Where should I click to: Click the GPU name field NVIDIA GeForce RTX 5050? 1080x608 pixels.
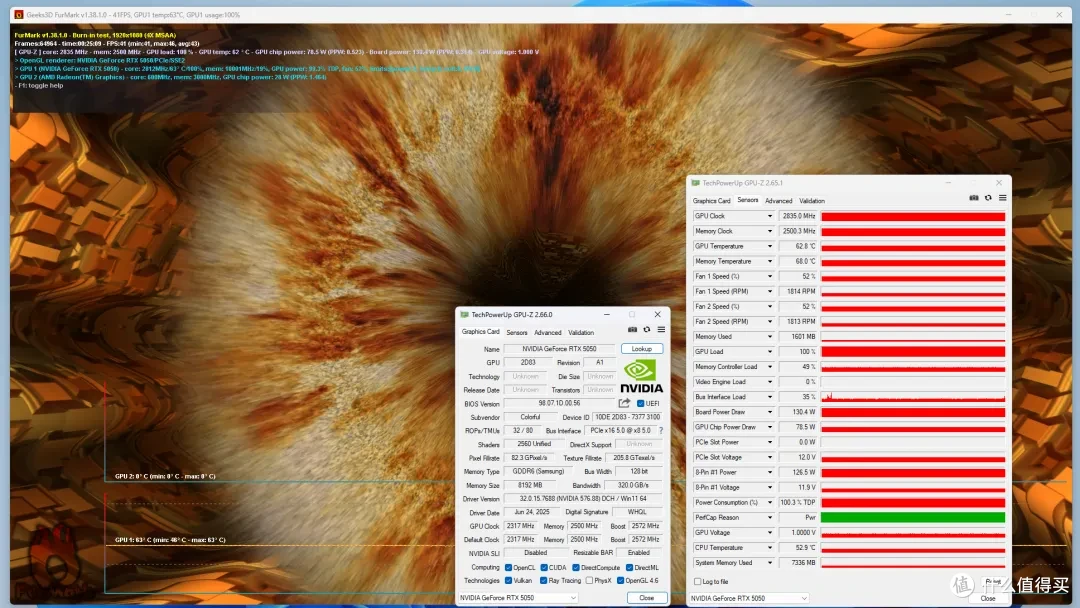point(559,349)
